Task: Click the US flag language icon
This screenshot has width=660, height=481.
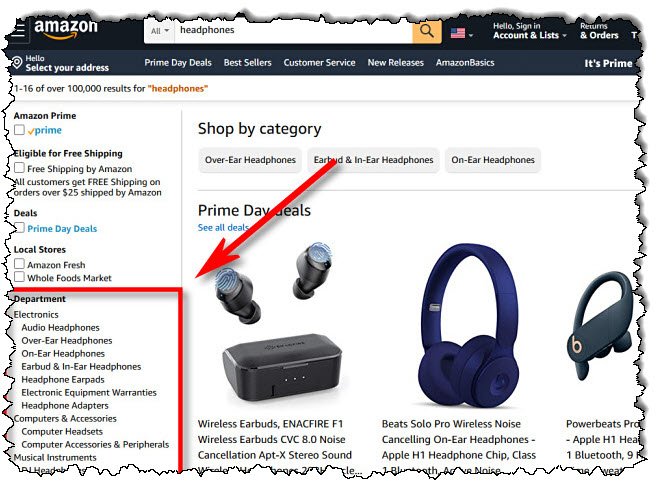Action: [458, 33]
